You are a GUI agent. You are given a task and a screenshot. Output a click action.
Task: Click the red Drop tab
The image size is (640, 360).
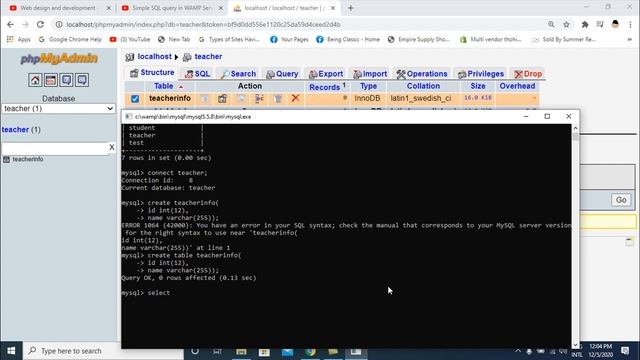click(x=528, y=74)
